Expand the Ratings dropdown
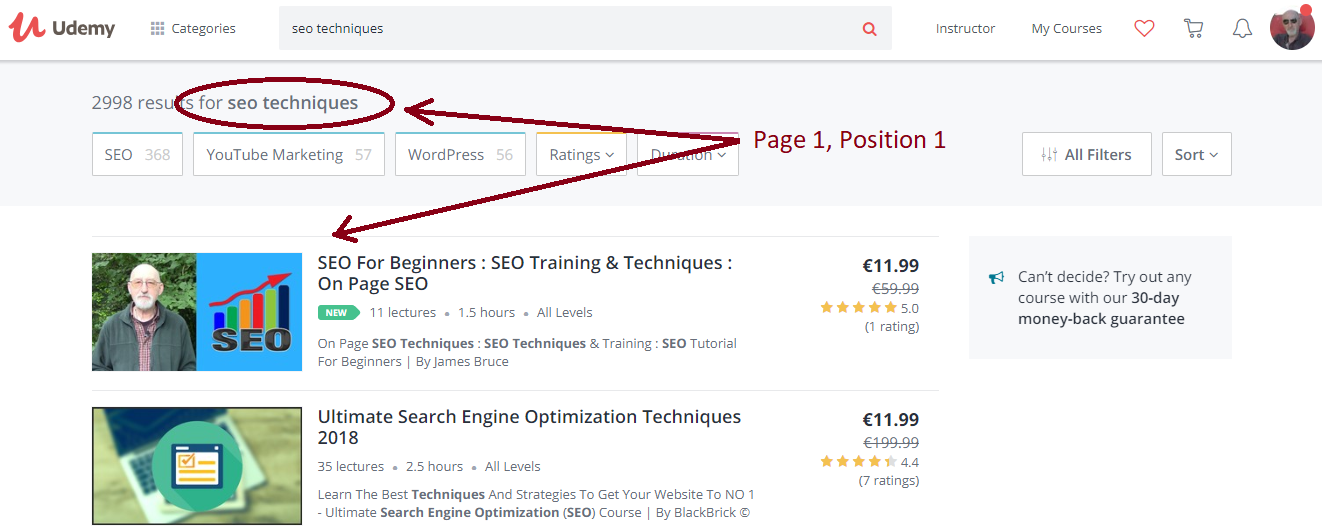Viewport: 1322px width, 532px height. pyautogui.click(x=581, y=155)
